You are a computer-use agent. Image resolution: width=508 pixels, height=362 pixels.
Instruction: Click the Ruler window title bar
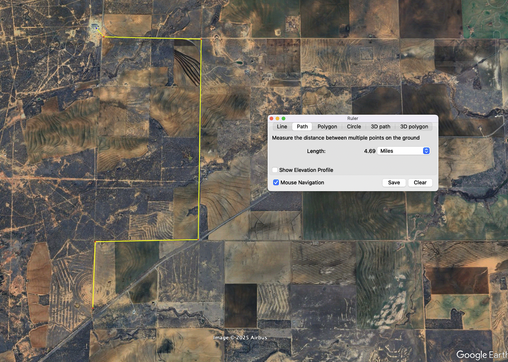click(353, 118)
